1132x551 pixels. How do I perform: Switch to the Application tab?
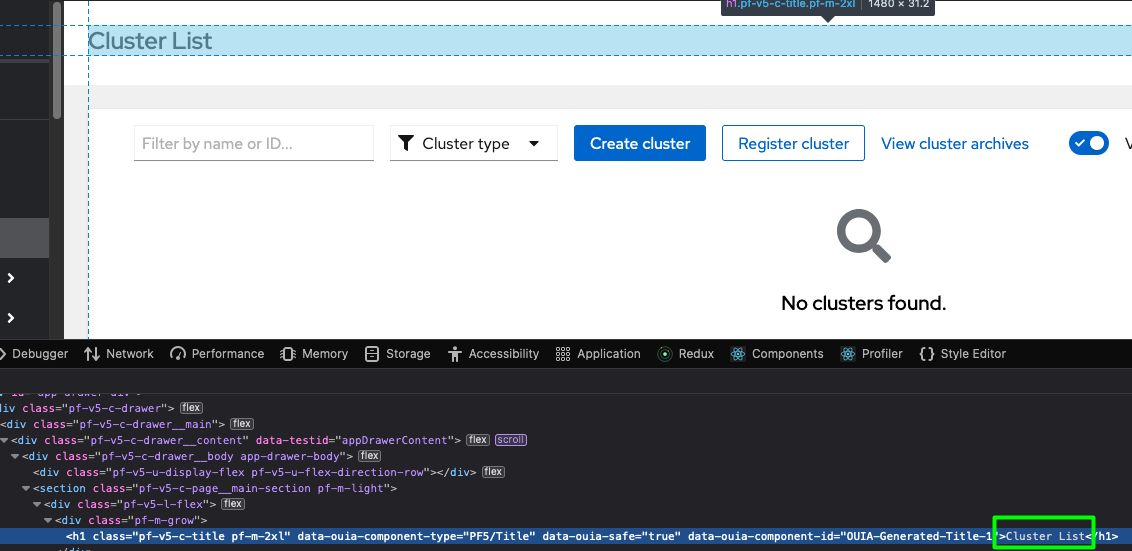pos(598,354)
